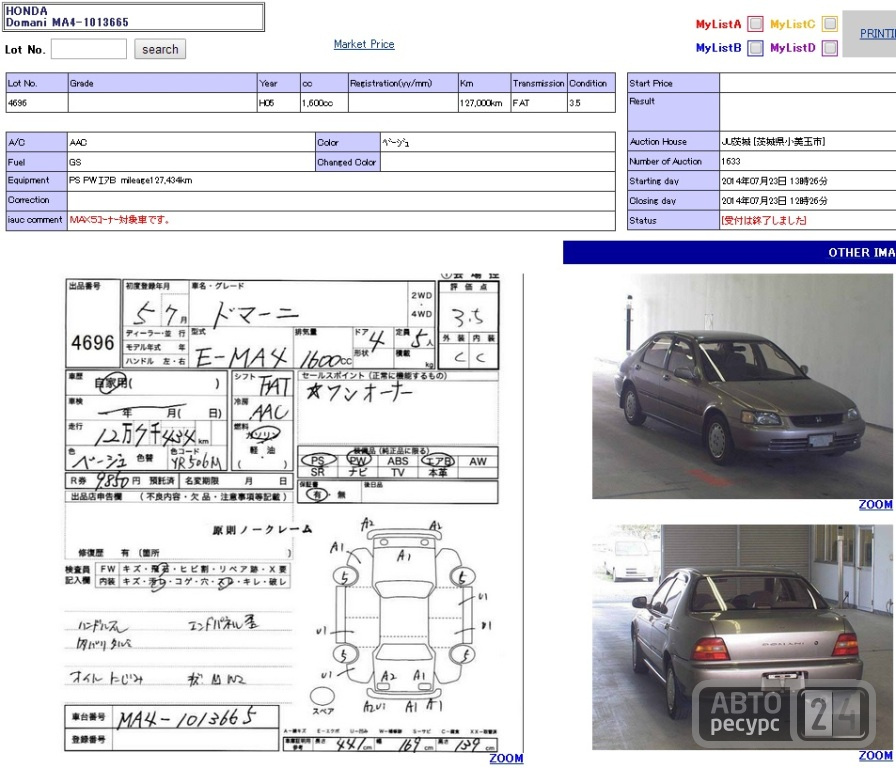Select the Starting day date value
This screenshot has height=768, width=896.
(774, 181)
